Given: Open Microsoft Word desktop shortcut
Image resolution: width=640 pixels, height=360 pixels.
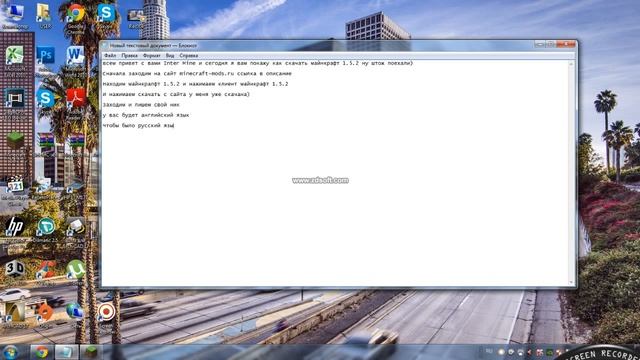Looking at the screenshot, I should point(76,55).
